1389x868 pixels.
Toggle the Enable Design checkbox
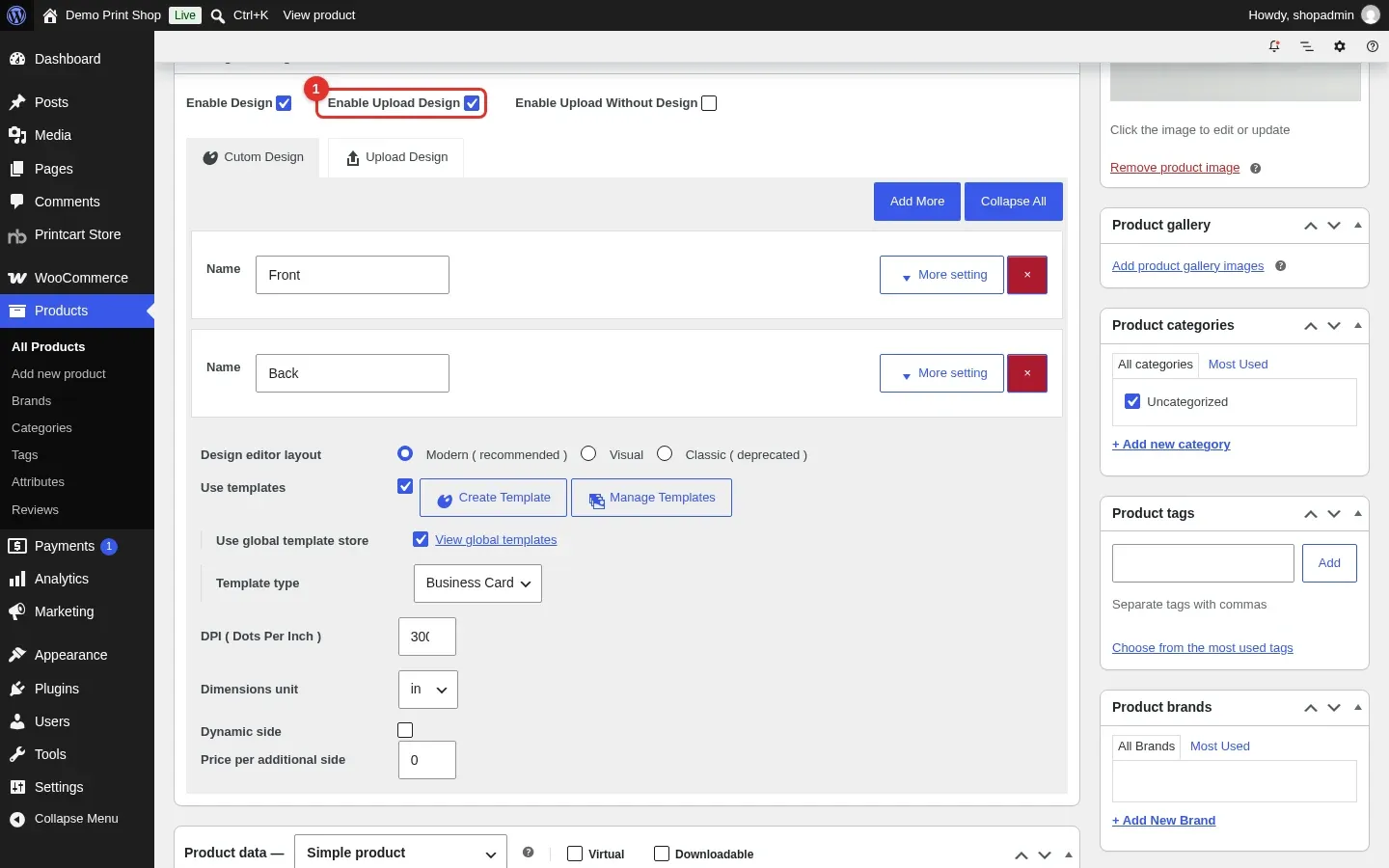(x=284, y=103)
